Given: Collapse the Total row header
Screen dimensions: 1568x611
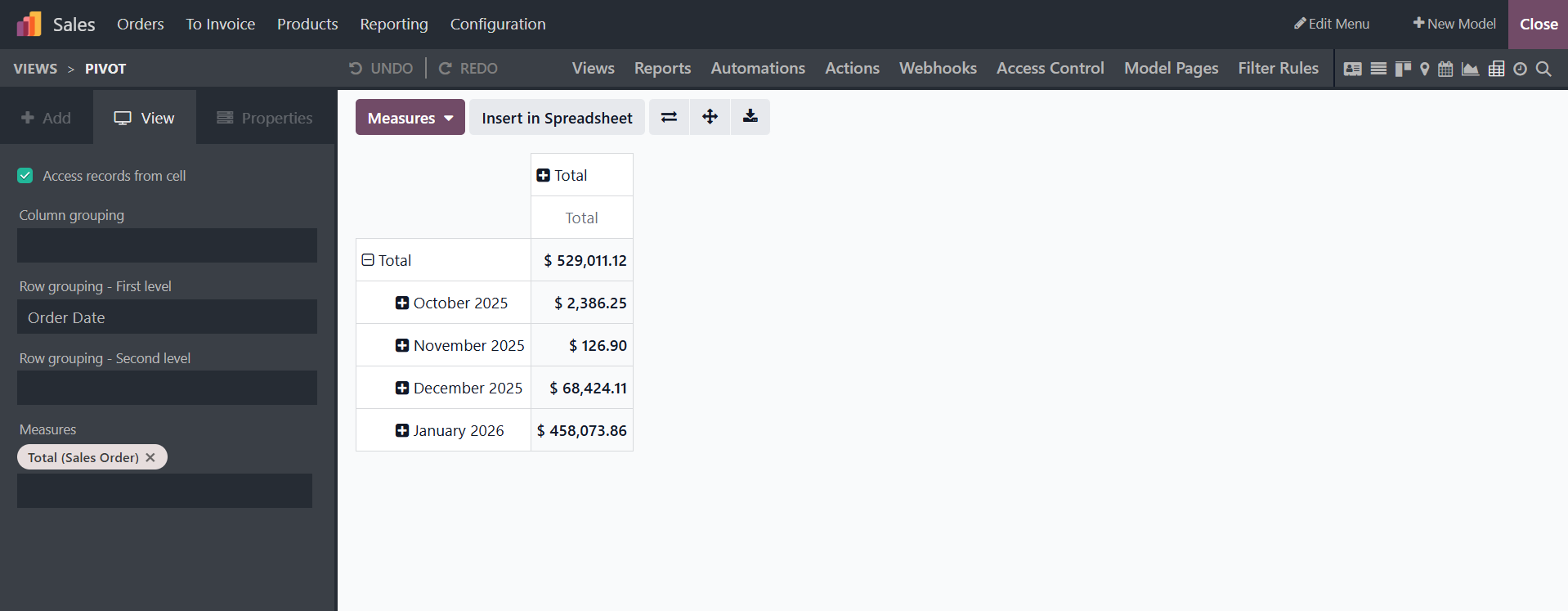Looking at the screenshot, I should click(x=368, y=260).
